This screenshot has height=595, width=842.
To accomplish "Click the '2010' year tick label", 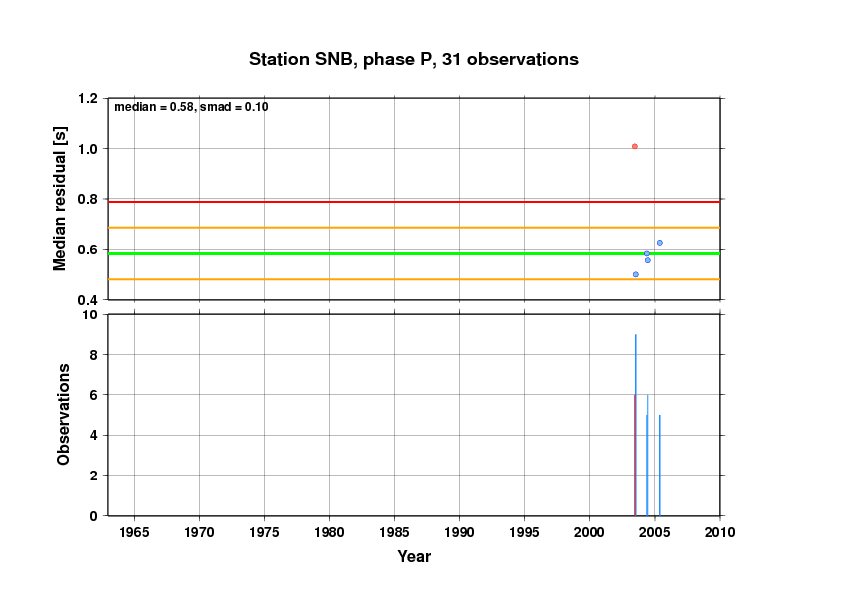I will tap(720, 532).
